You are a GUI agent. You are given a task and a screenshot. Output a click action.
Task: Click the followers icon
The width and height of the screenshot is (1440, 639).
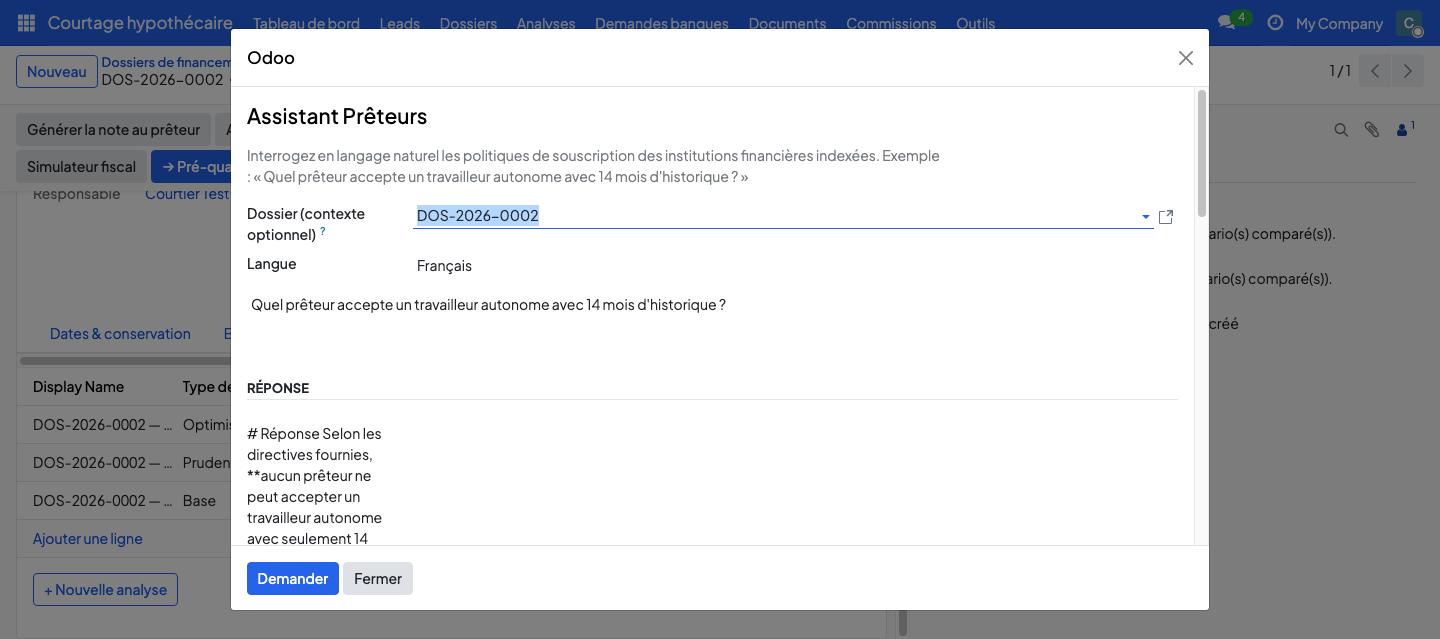(1405, 128)
